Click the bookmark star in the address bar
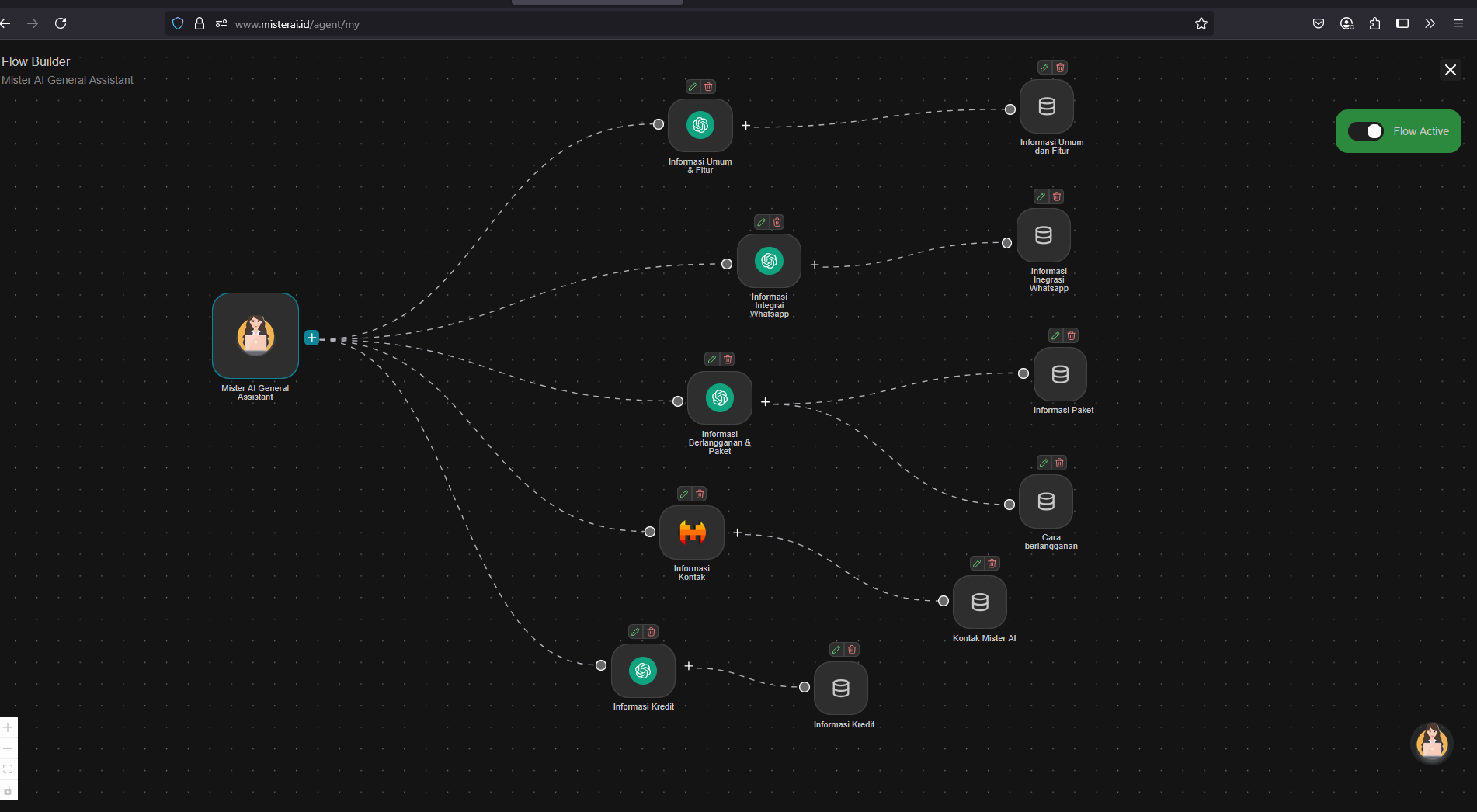This screenshot has height=812, width=1477. 1201,23
